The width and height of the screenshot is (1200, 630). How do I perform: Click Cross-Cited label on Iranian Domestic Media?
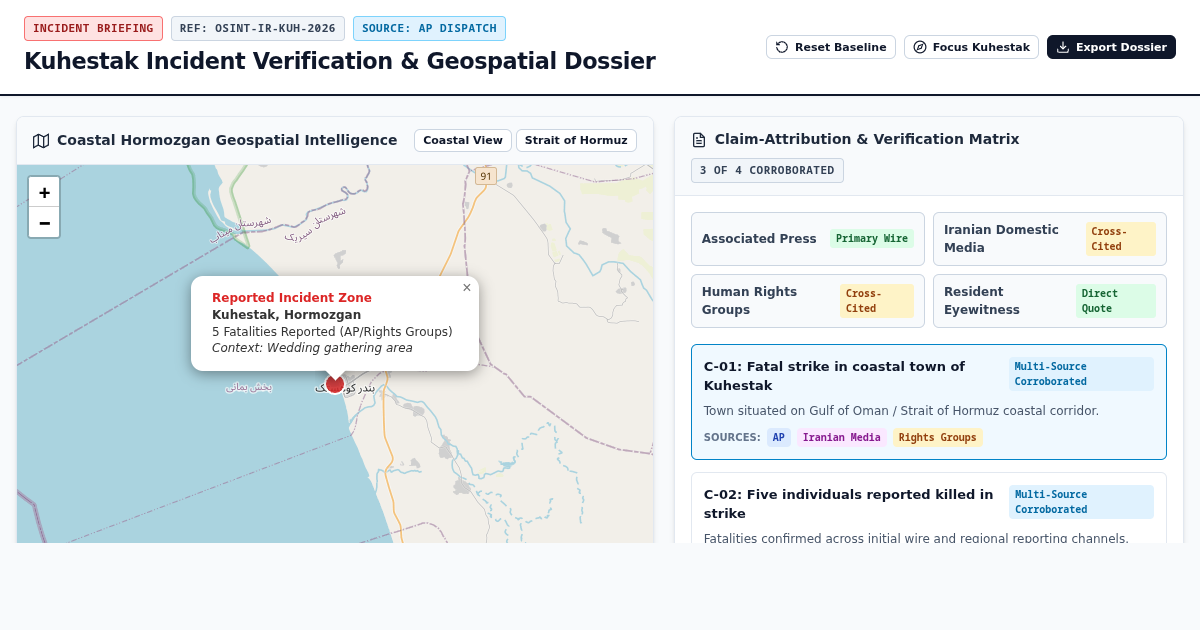coord(1121,239)
